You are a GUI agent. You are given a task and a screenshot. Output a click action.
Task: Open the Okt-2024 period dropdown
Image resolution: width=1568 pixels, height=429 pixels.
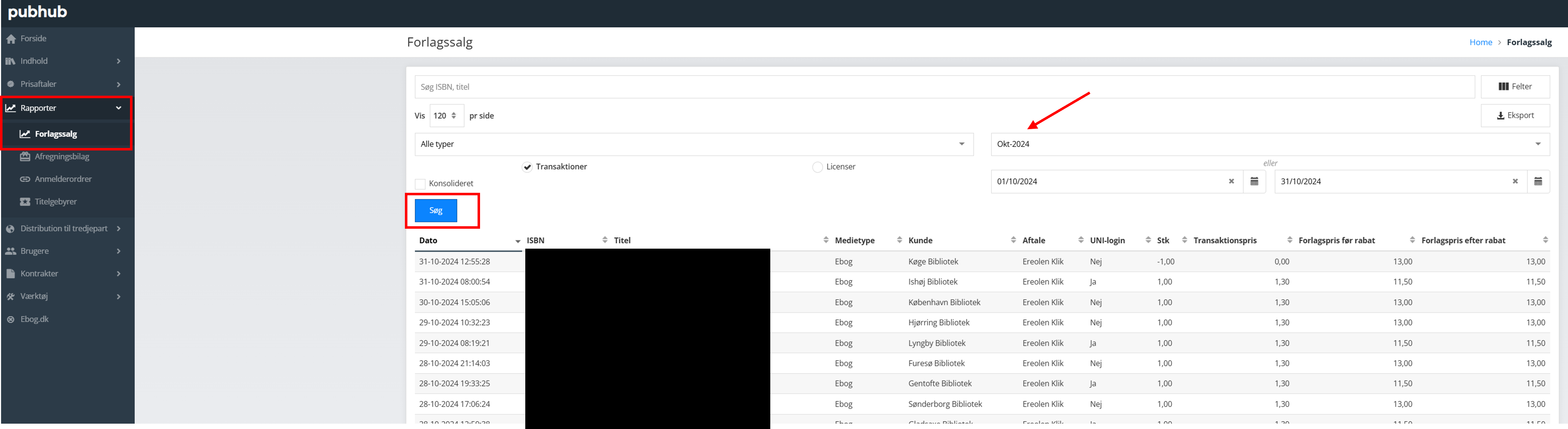tap(1269, 145)
